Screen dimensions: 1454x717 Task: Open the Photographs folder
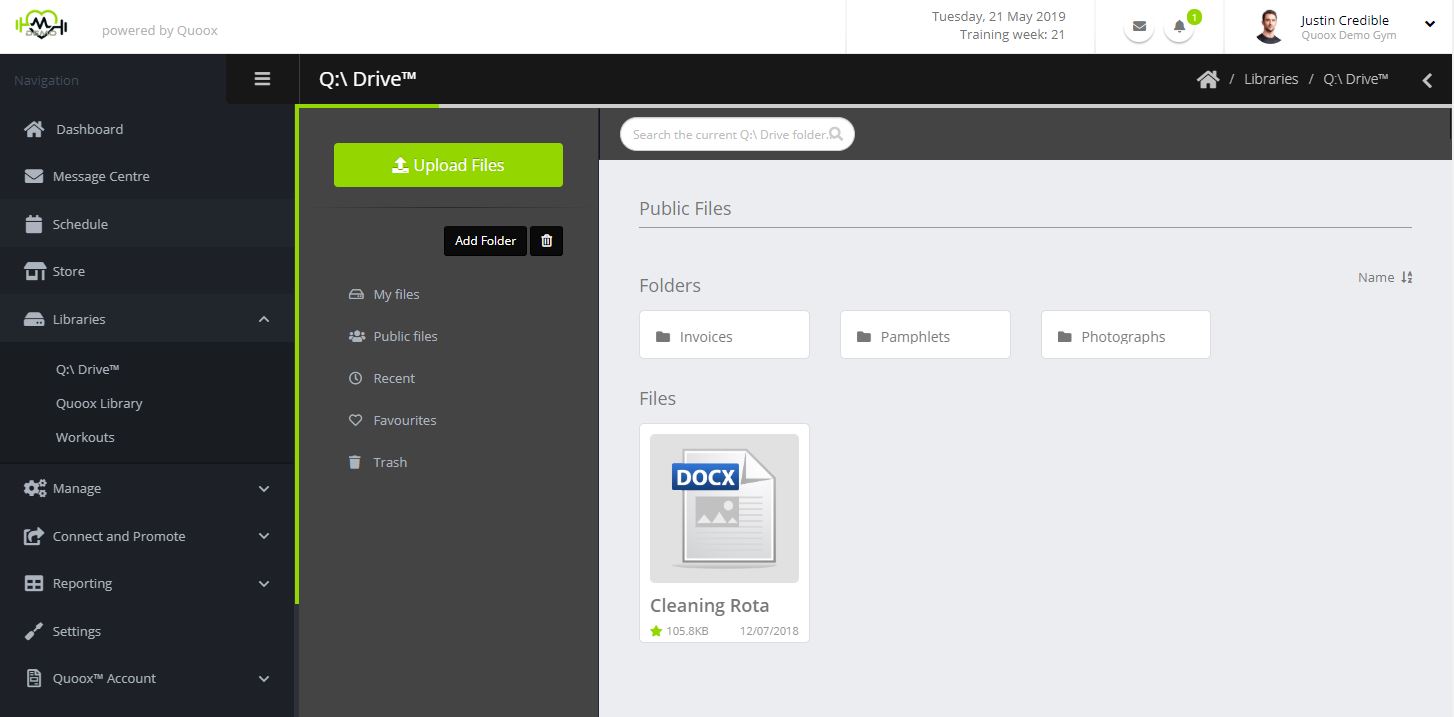[1126, 334]
